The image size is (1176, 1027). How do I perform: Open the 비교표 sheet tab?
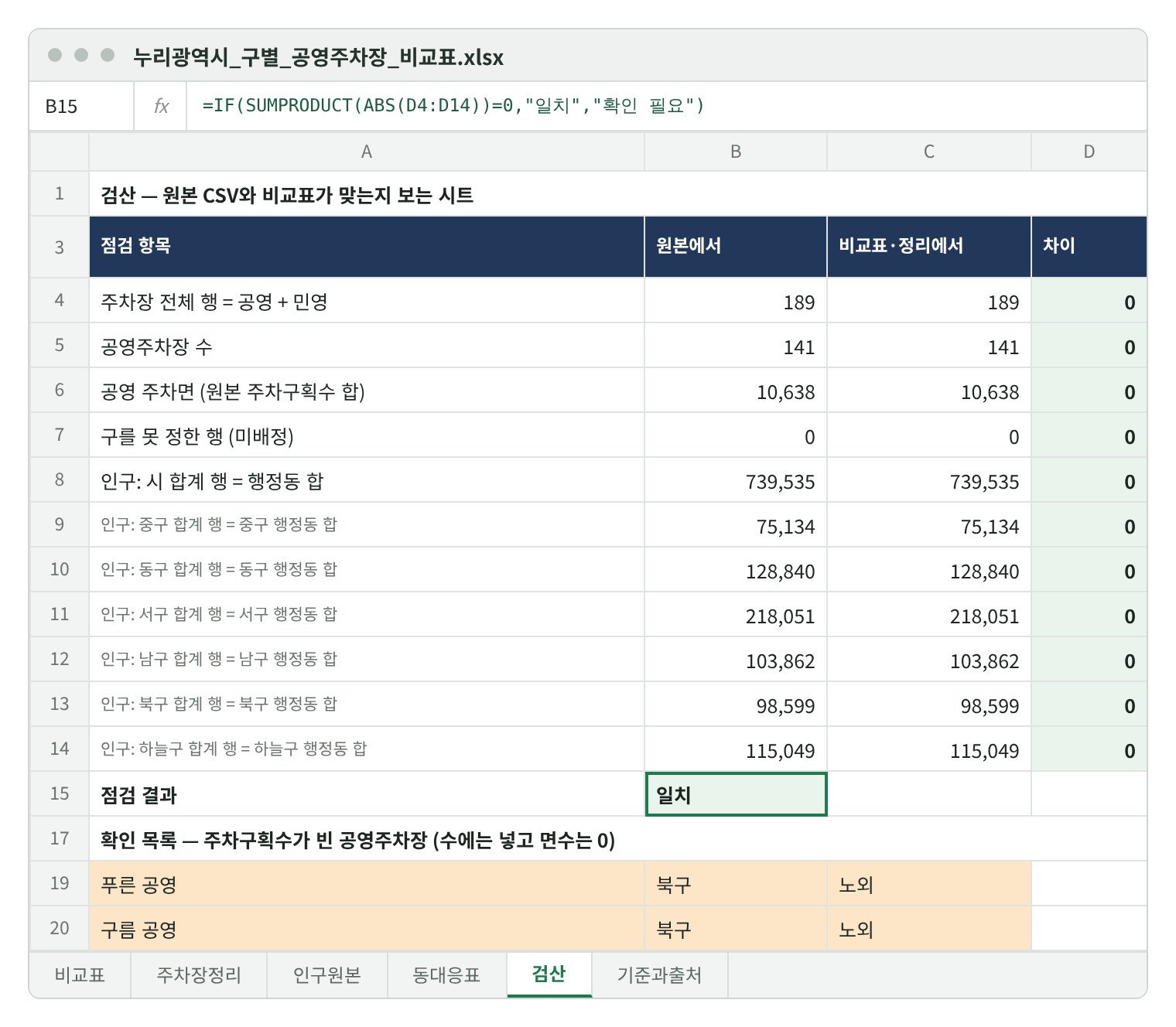tap(80, 974)
